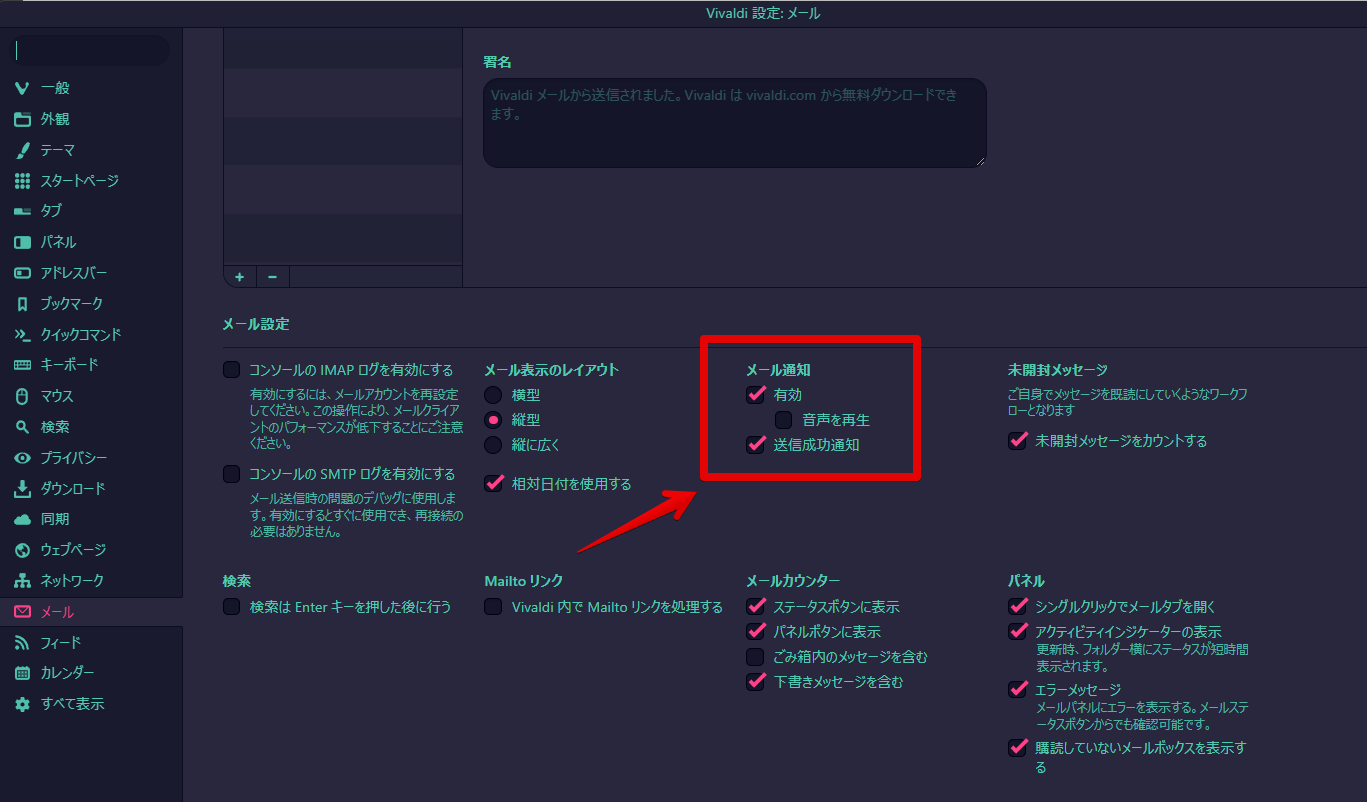Click the gear icon beside すべて表示
Screen dimensions: 1367x802
click(22, 704)
